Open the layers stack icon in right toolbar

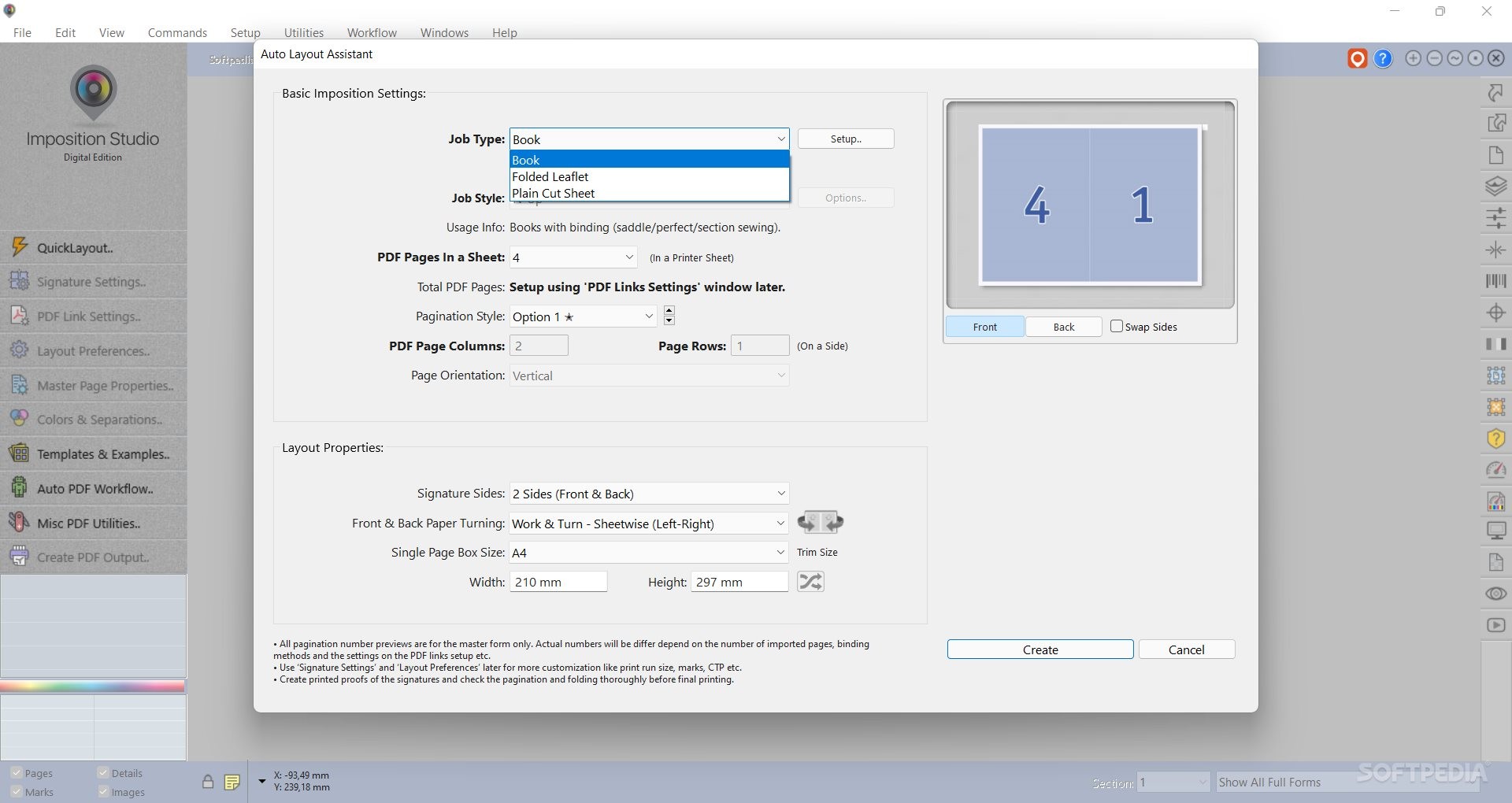click(x=1495, y=187)
